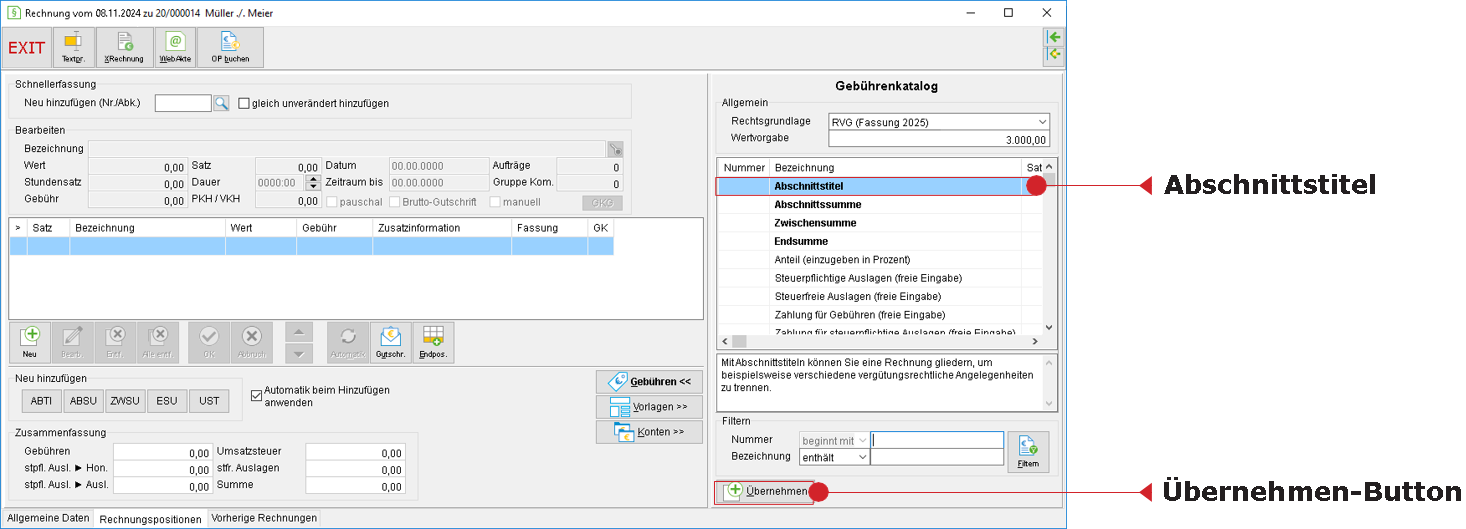Click the XRechnung toolbar icon

[x=125, y=48]
